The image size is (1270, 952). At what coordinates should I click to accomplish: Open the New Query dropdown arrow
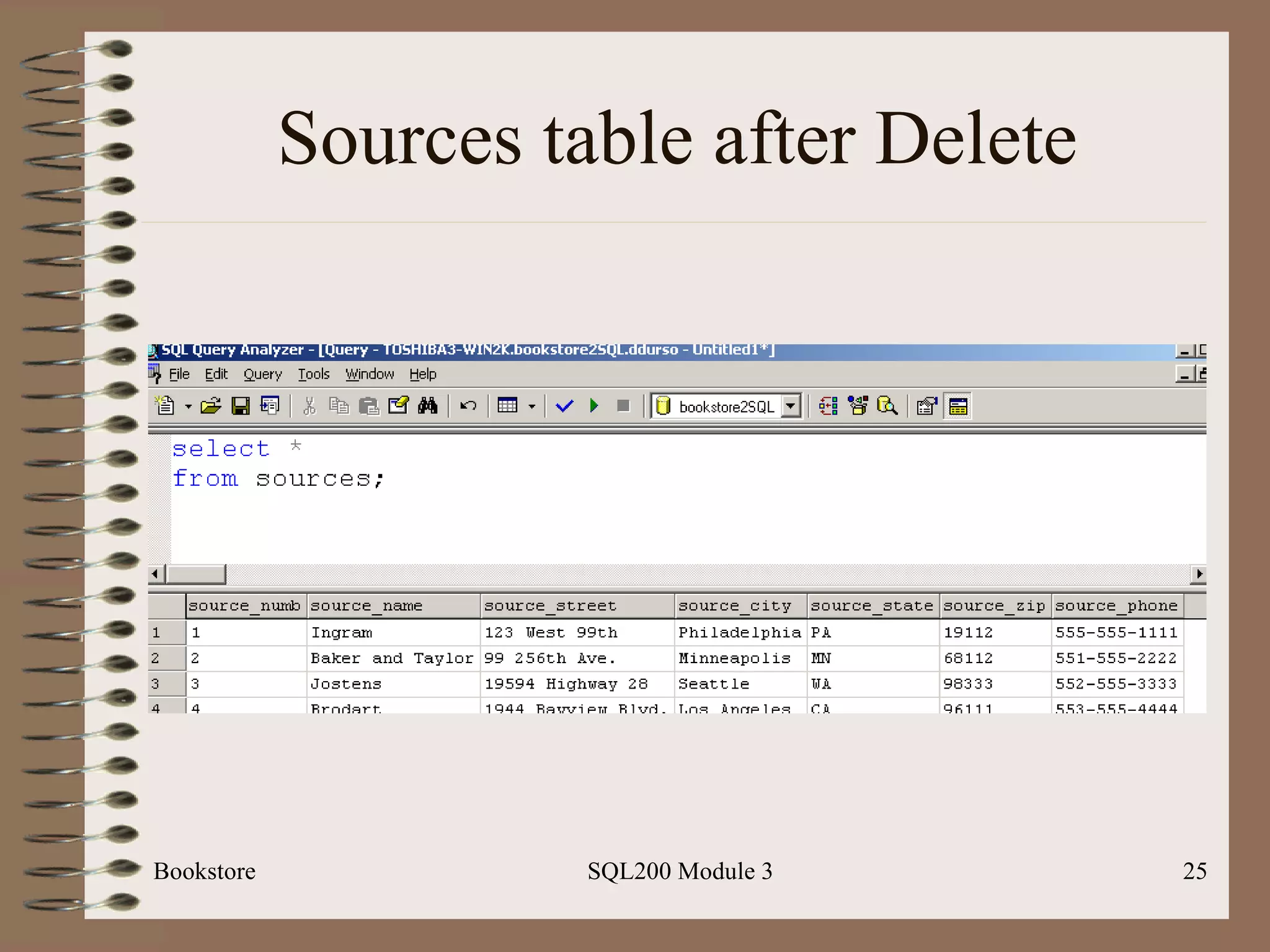tap(189, 407)
